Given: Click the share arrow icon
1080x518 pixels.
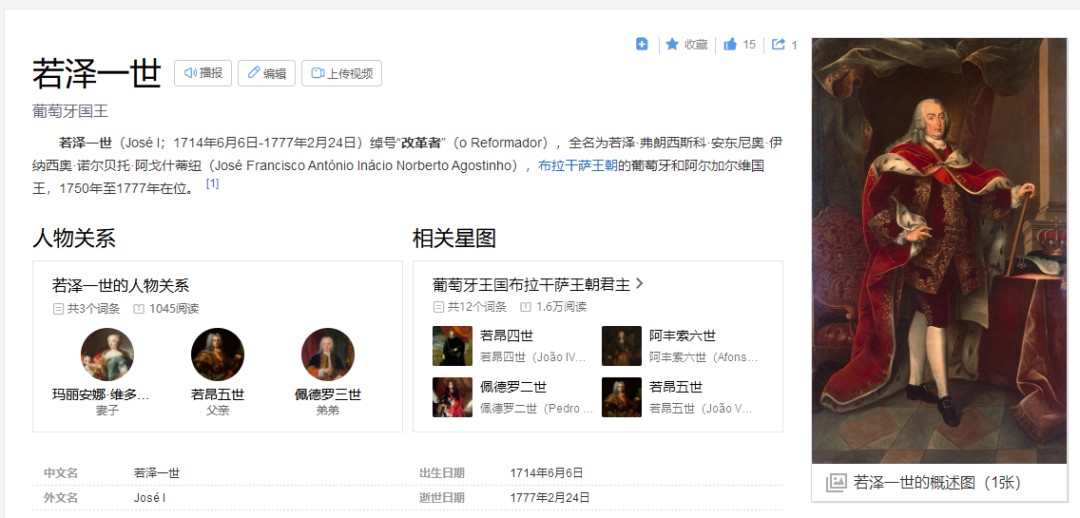Looking at the screenshot, I should click(778, 44).
